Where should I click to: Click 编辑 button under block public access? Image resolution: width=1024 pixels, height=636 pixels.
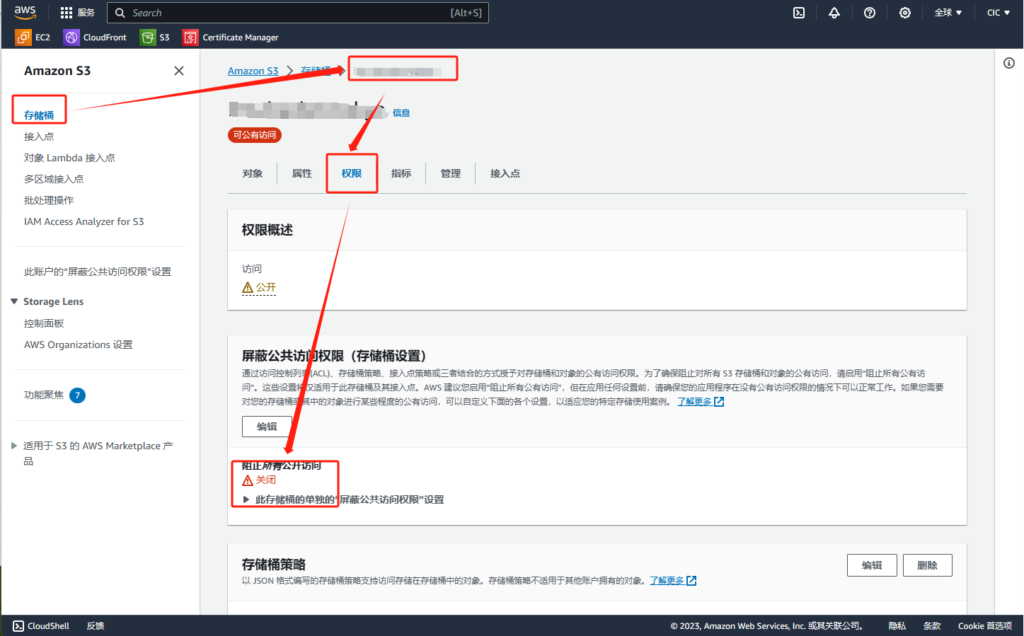point(266,426)
